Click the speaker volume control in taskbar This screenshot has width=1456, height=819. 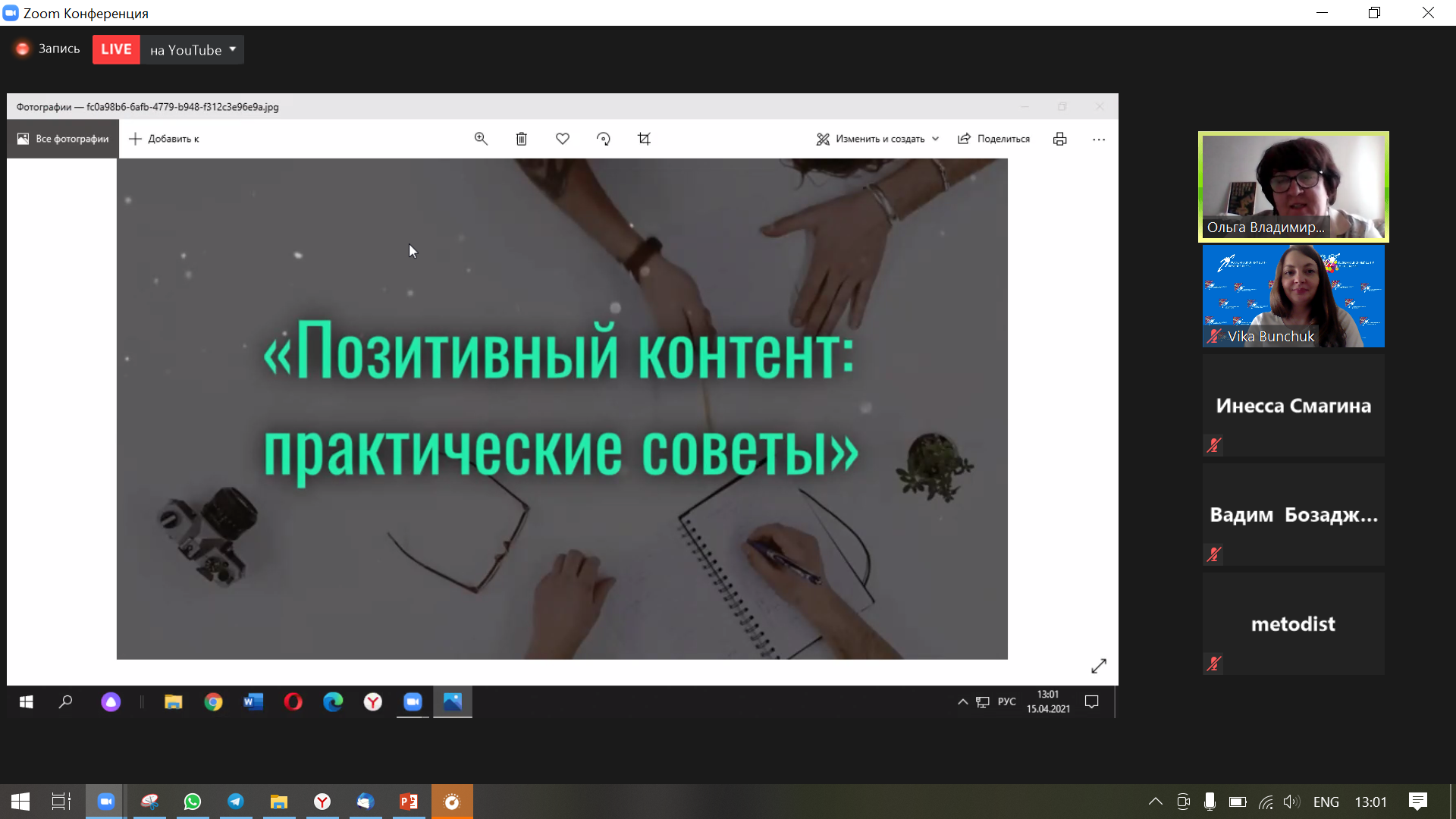[1293, 802]
